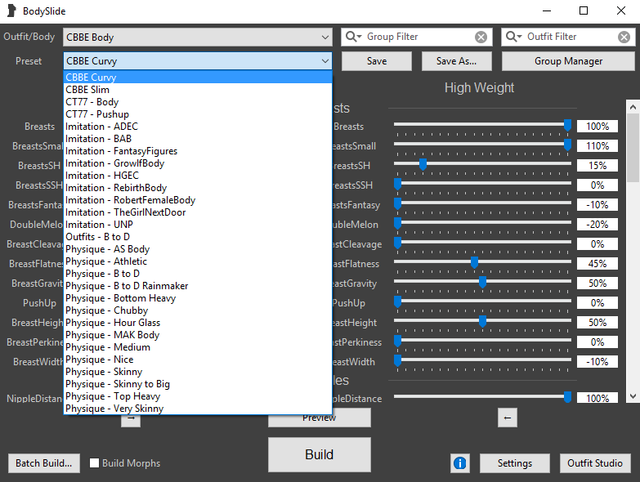Select Imitation - FantasyFigures preset

pyautogui.click(x=198, y=151)
